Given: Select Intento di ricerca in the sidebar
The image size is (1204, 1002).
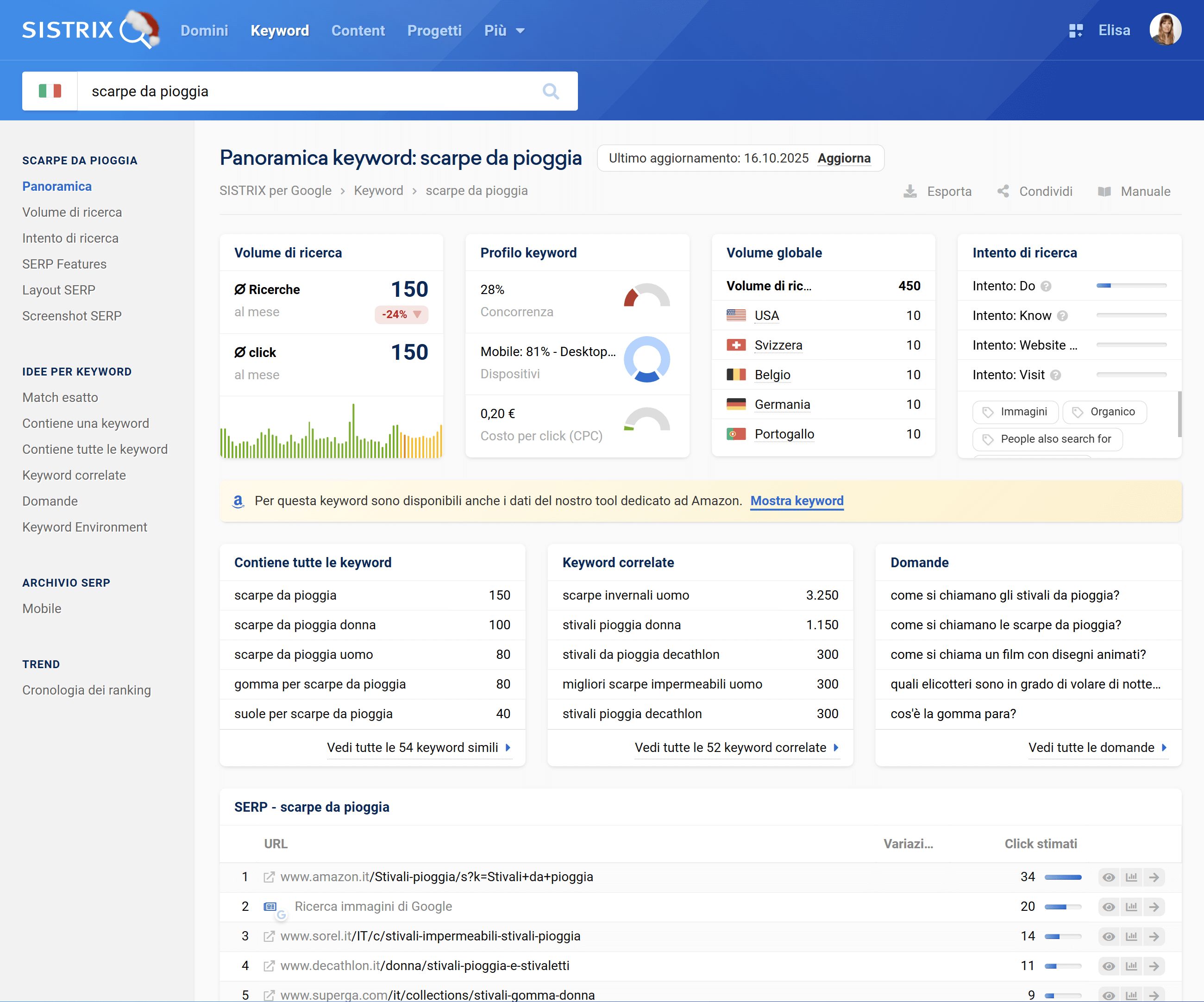Looking at the screenshot, I should coord(70,238).
